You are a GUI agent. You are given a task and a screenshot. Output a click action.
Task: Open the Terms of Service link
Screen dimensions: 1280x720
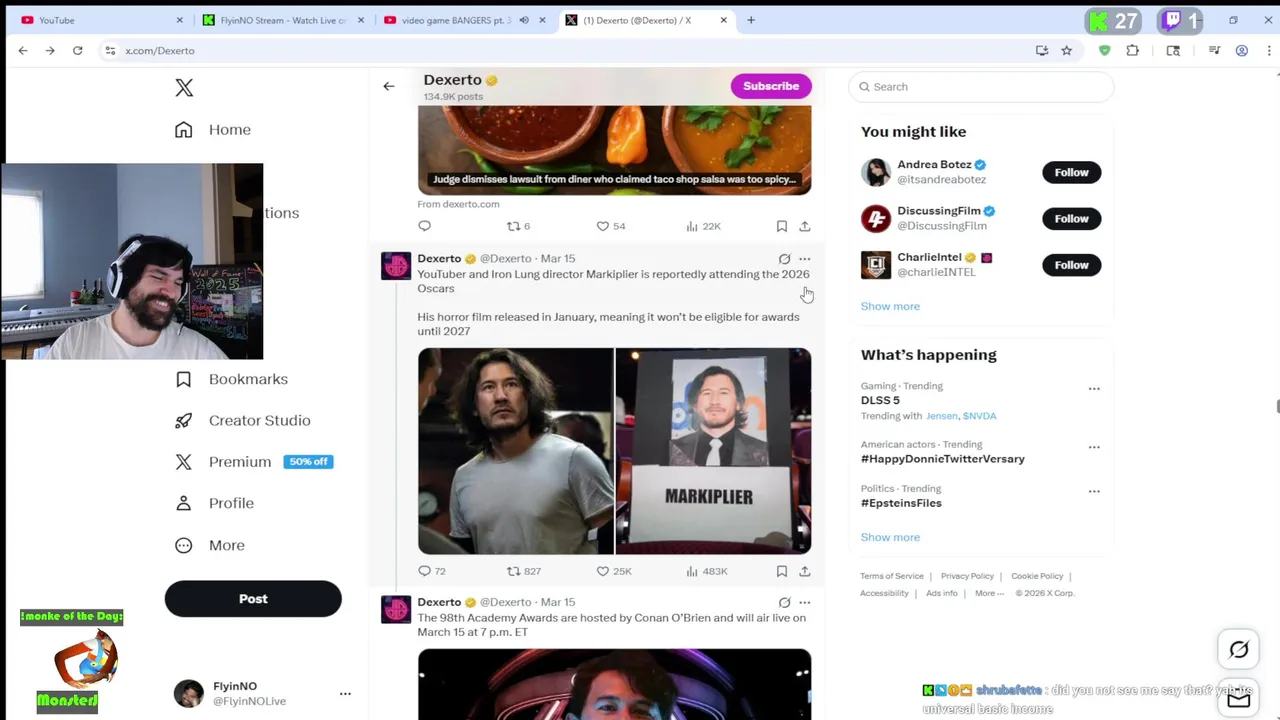pos(892,576)
